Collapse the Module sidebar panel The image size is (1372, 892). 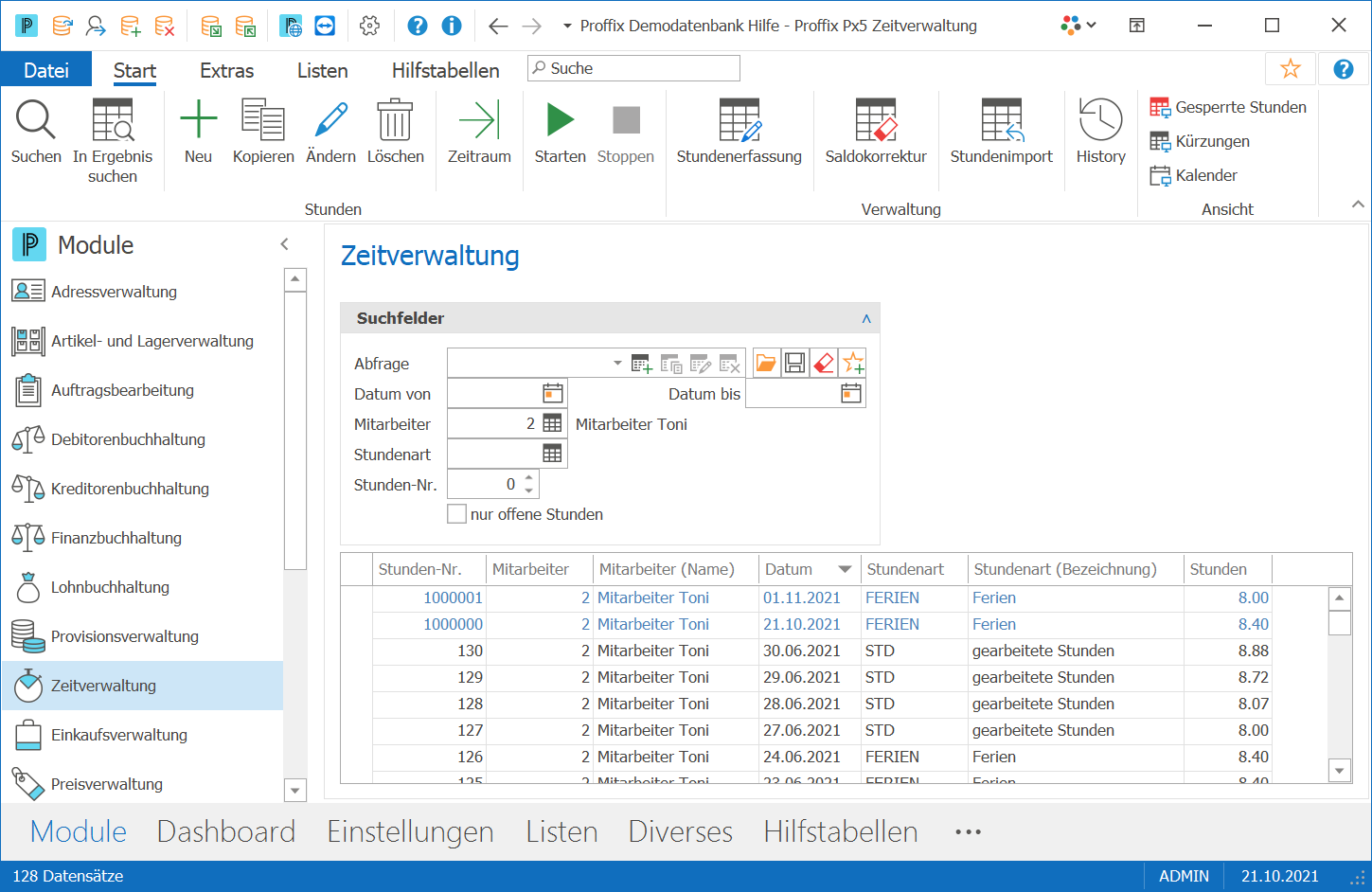coord(284,244)
